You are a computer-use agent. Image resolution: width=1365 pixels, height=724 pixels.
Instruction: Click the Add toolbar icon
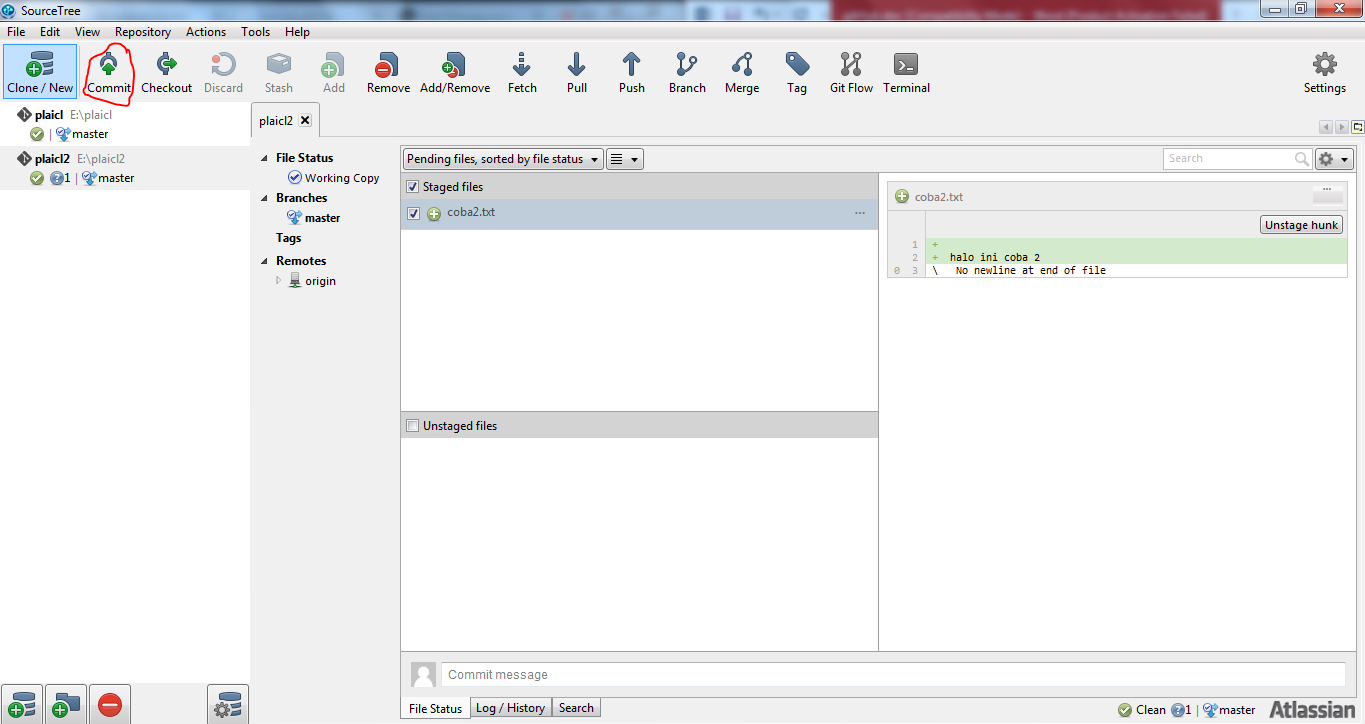pyautogui.click(x=333, y=71)
